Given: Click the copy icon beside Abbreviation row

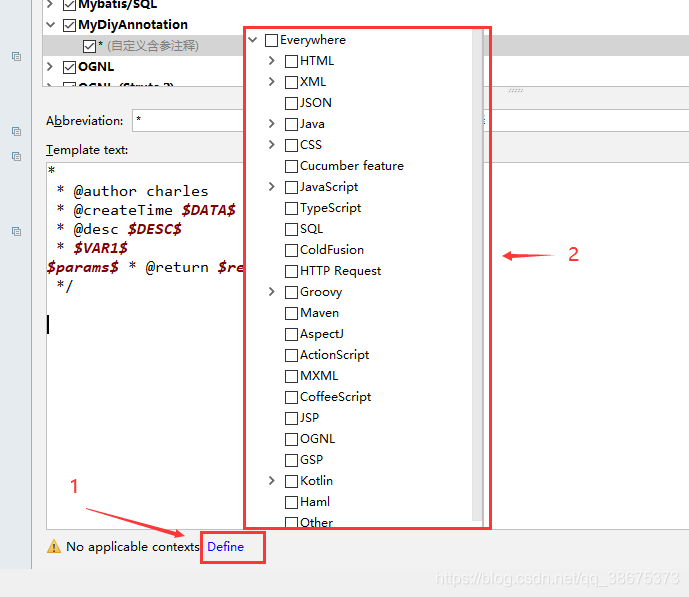Looking at the screenshot, I should tap(16, 131).
